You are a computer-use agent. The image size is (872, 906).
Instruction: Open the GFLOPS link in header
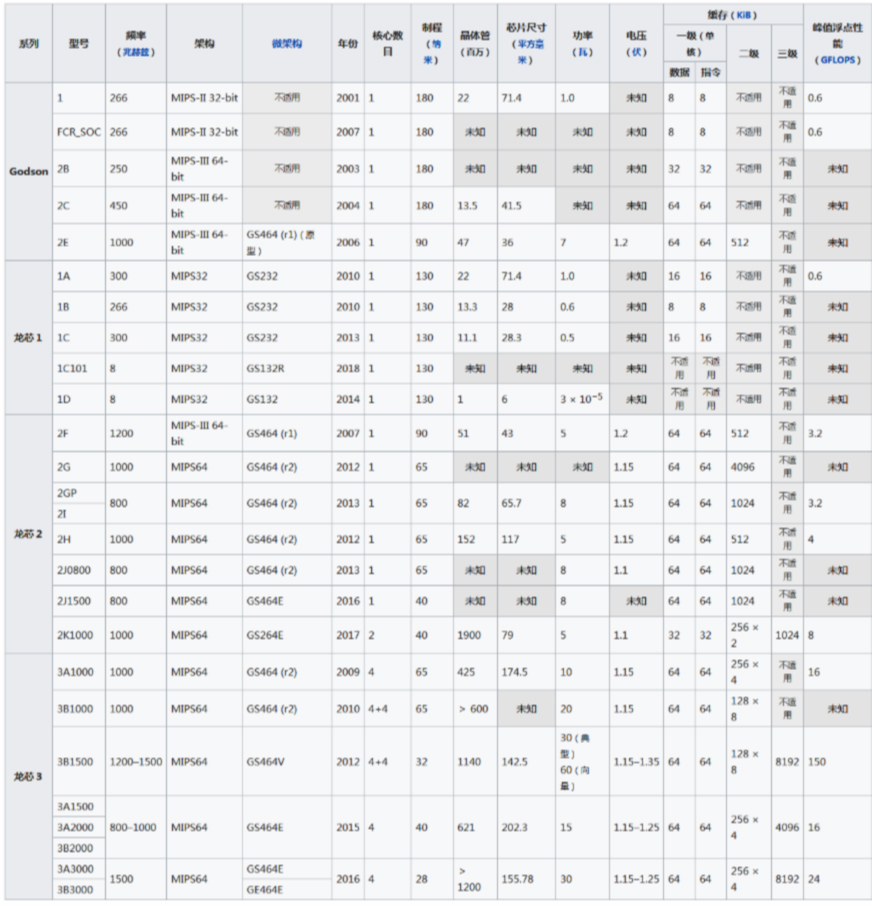837,60
